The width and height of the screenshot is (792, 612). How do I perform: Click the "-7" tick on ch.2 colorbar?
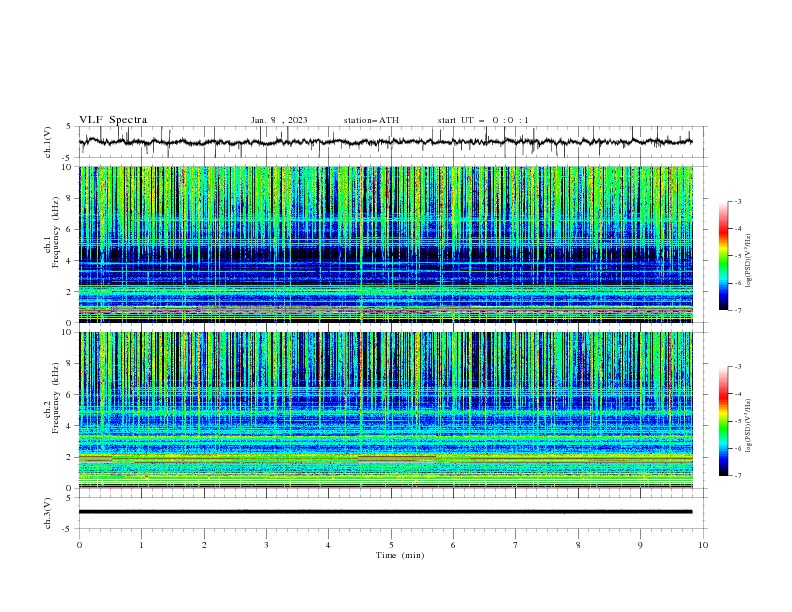[737, 476]
